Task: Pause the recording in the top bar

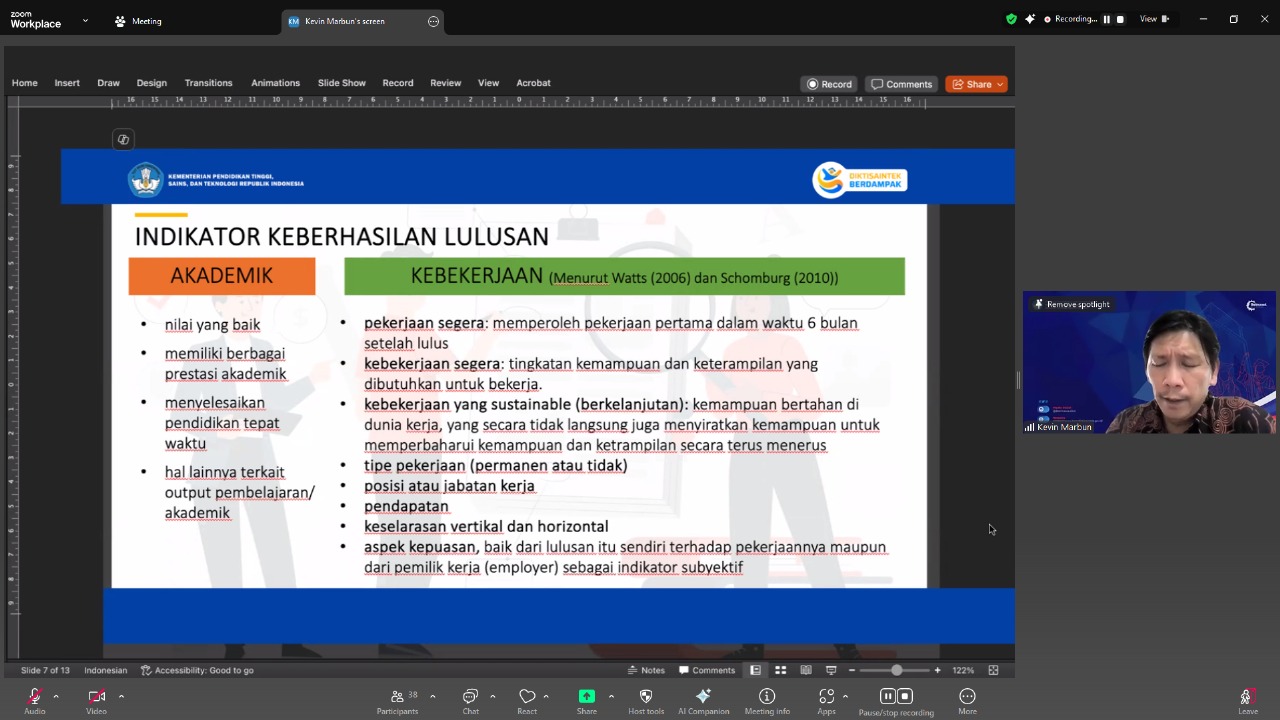Action: tap(1106, 19)
